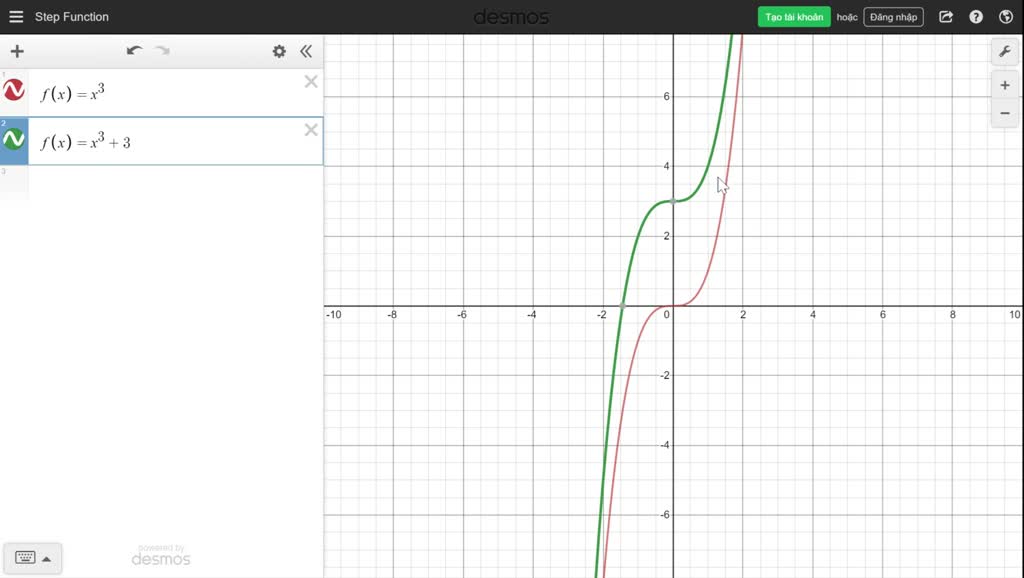Show the on-screen math keyboard

[27, 557]
